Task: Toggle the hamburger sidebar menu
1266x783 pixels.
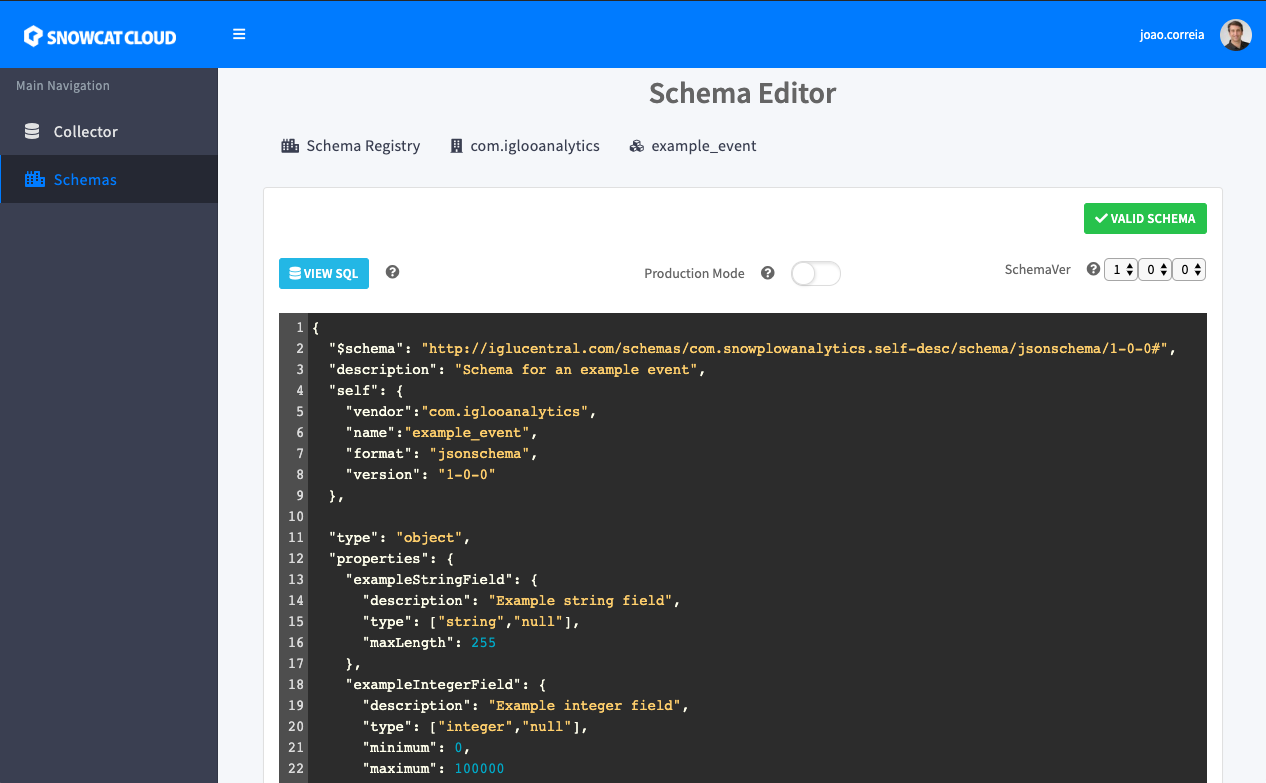Action: pyautogui.click(x=239, y=34)
